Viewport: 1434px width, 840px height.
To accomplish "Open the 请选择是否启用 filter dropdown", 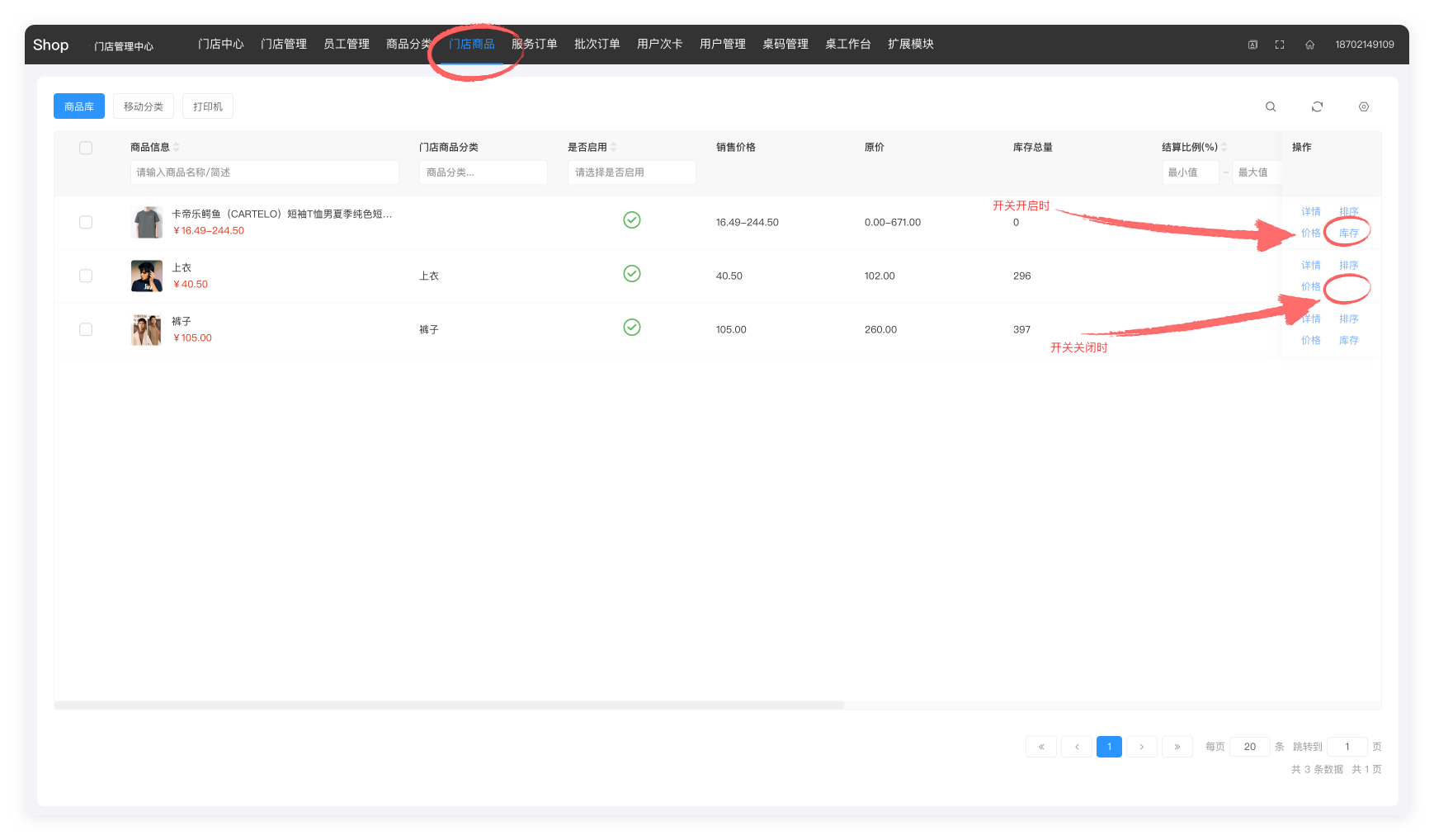I will tap(631, 172).
